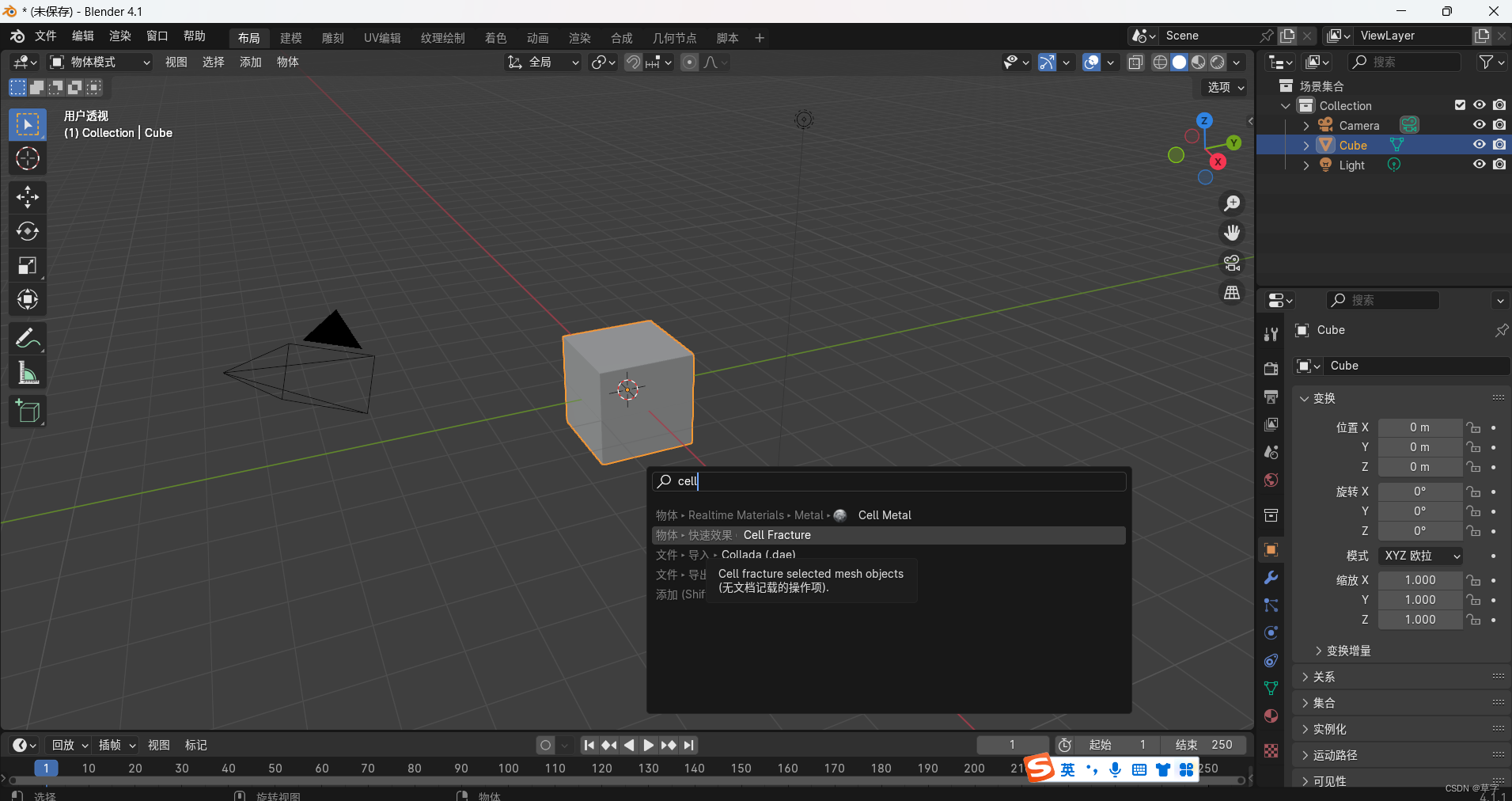The image size is (1512, 801).
Task: Select the Move tool
Action: (x=28, y=196)
